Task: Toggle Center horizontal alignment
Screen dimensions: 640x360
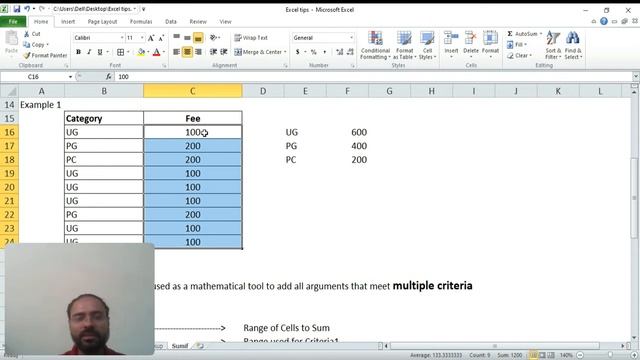Action: click(x=187, y=52)
